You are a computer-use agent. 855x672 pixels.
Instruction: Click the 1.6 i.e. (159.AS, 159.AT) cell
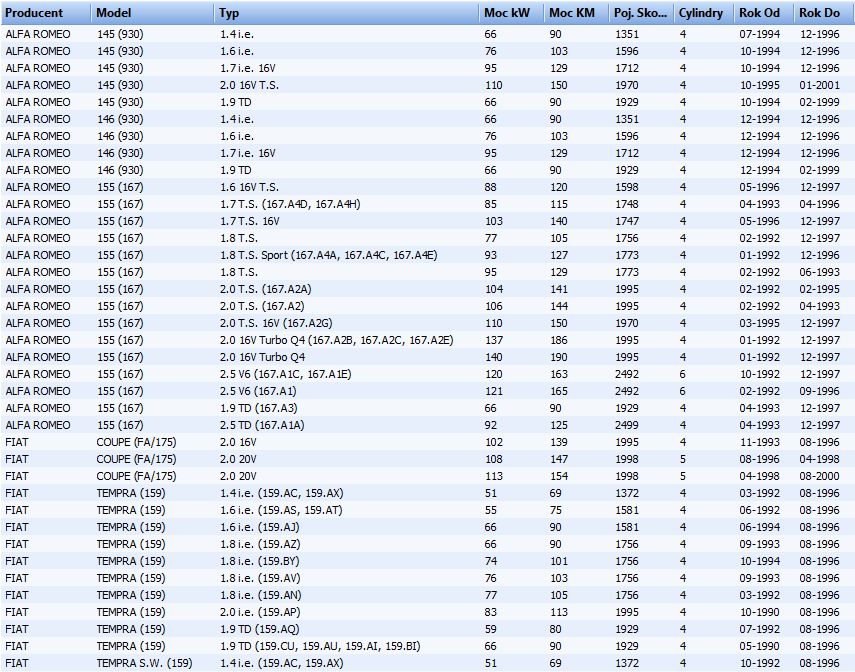pyautogui.click(x=281, y=510)
